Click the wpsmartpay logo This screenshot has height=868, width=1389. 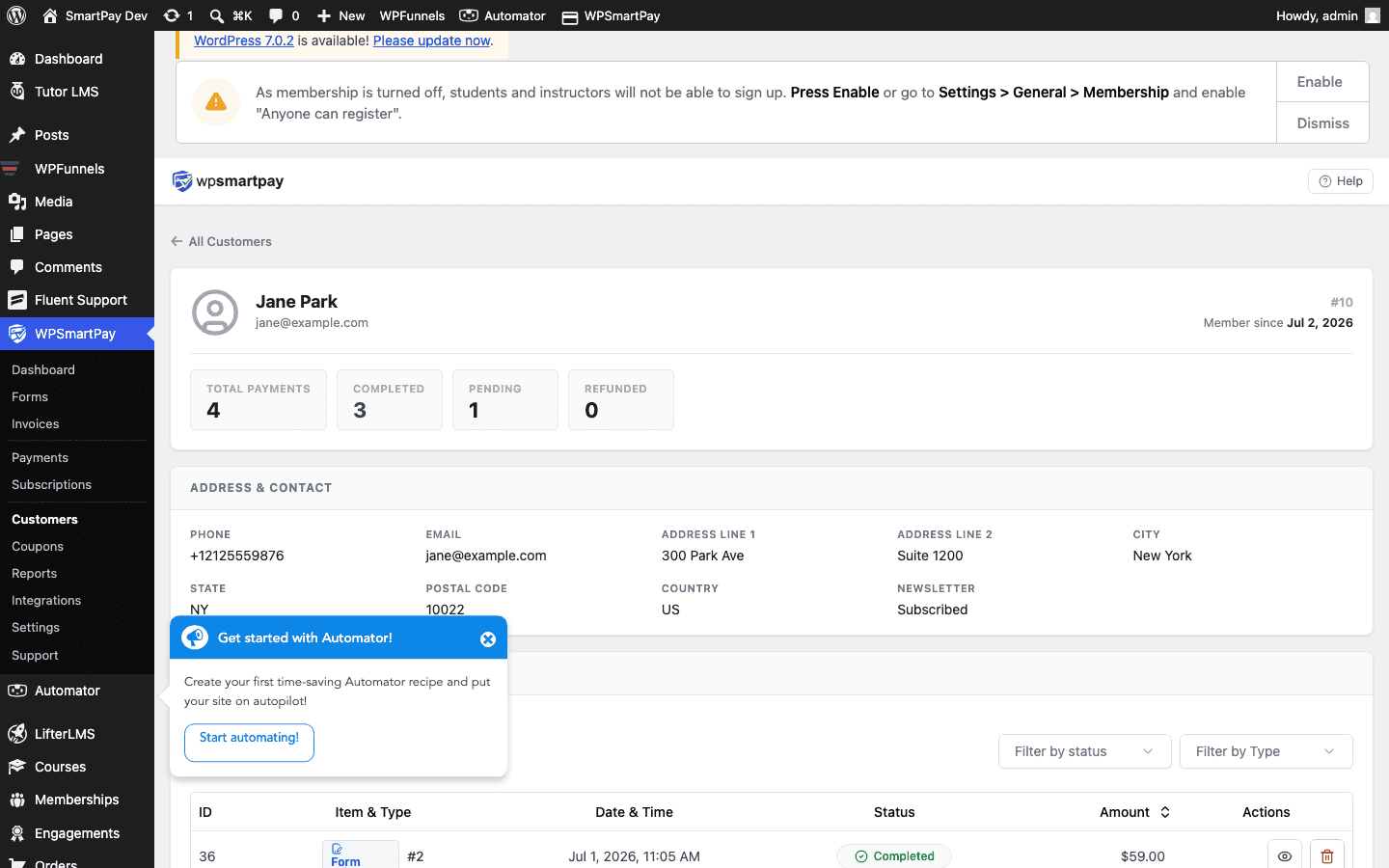coord(228,181)
